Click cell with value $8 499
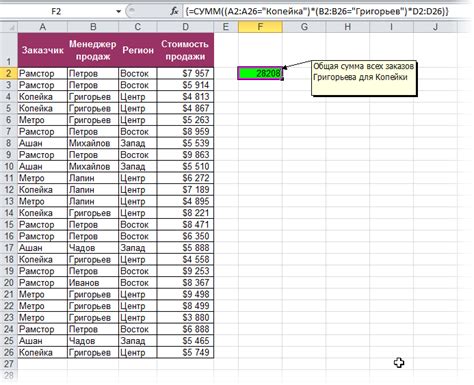 [185, 306]
